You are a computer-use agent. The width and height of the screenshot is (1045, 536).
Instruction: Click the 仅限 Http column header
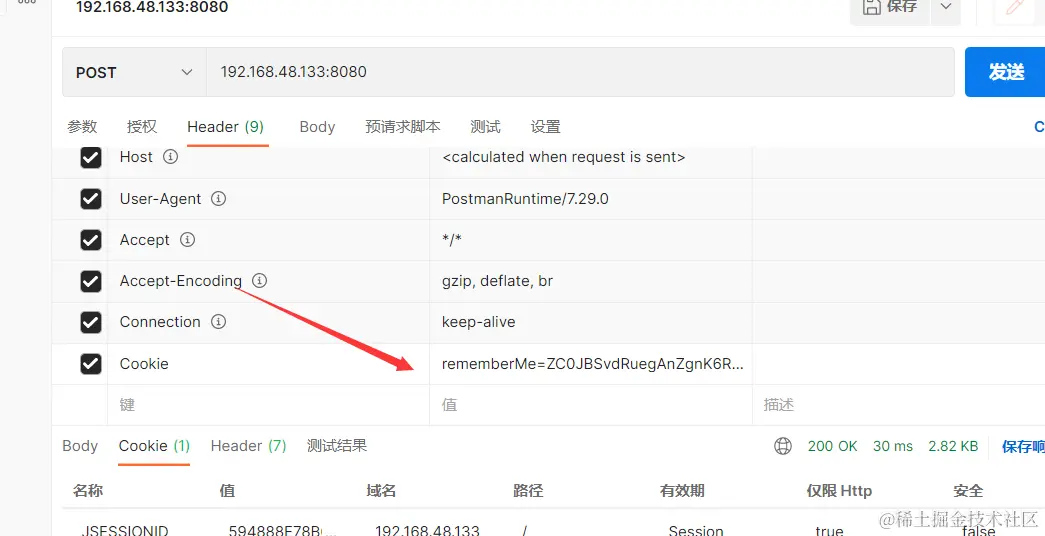coord(838,491)
